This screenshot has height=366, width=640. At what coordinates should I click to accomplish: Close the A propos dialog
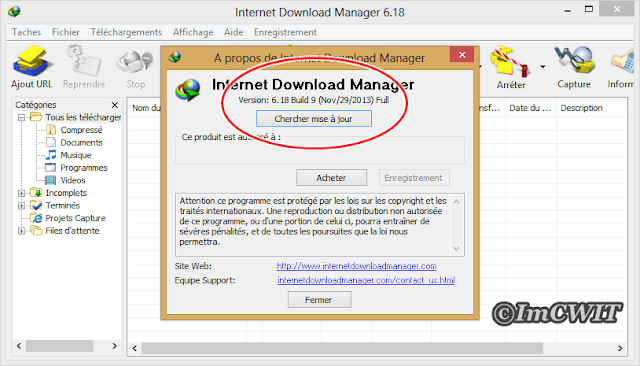coord(462,55)
